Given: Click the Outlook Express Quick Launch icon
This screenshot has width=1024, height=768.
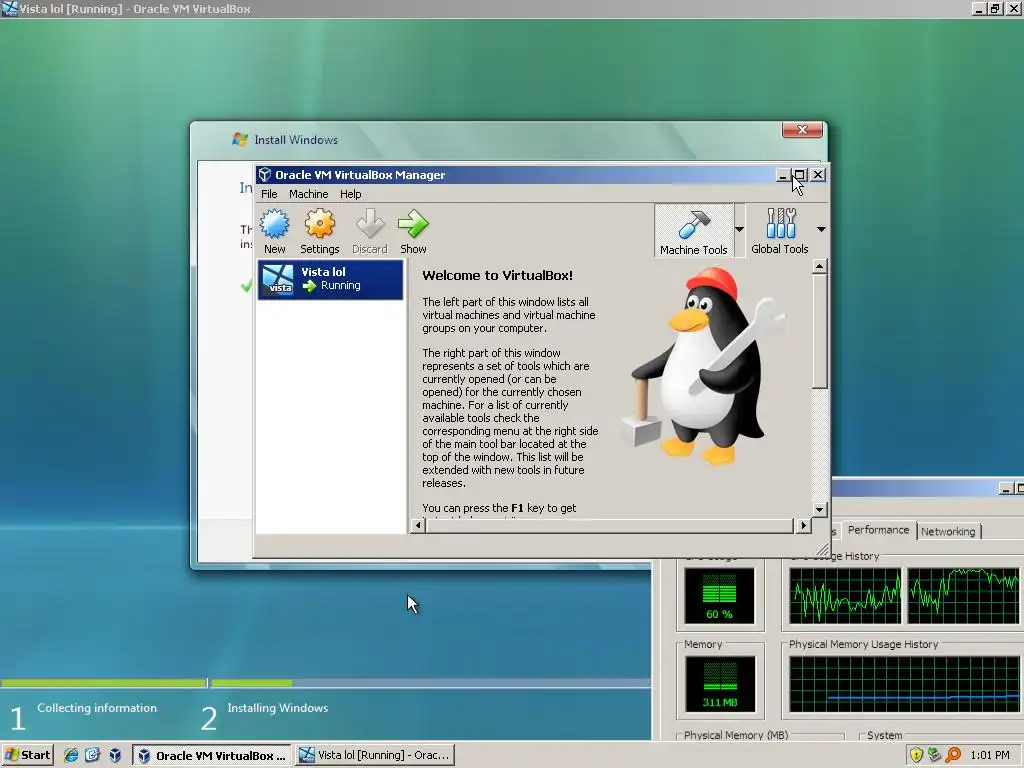Looking at the screenshot, I should 92,755.
